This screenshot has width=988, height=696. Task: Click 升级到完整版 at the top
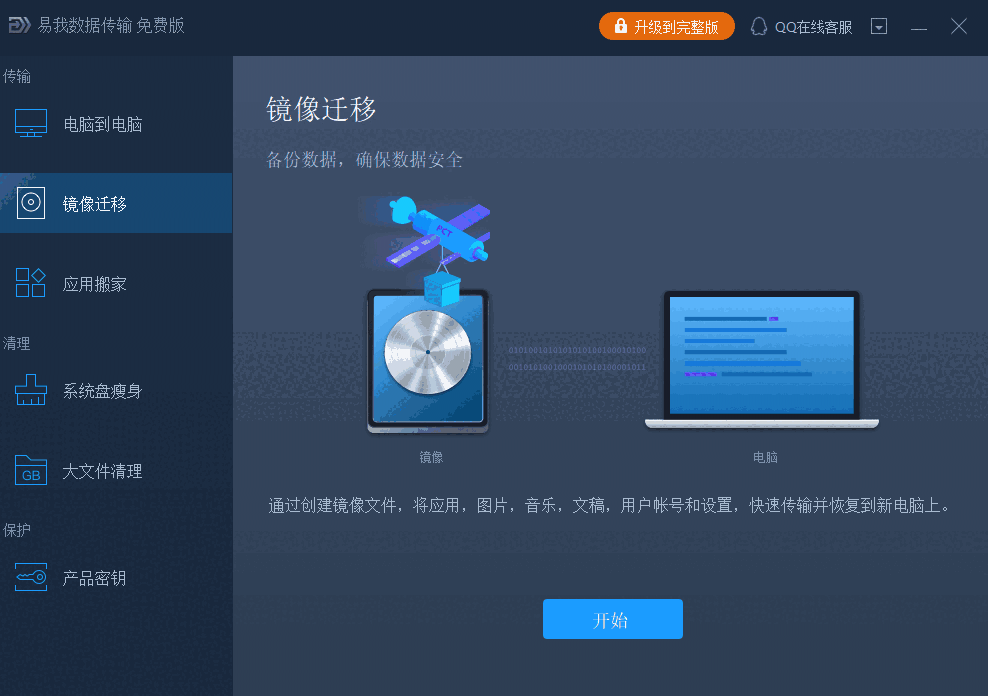666,26
